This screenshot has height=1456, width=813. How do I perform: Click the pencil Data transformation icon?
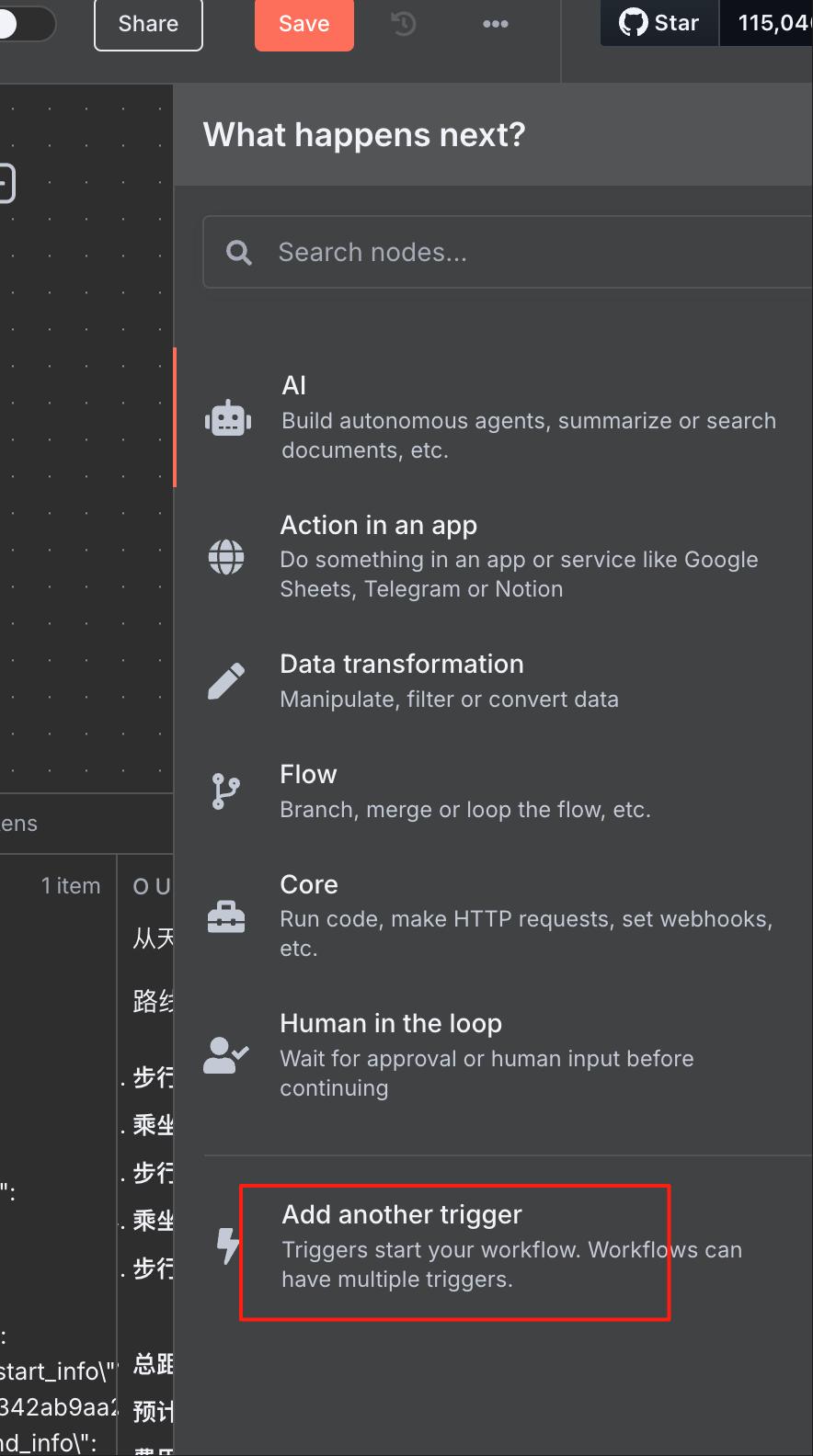tap(226, 681)
